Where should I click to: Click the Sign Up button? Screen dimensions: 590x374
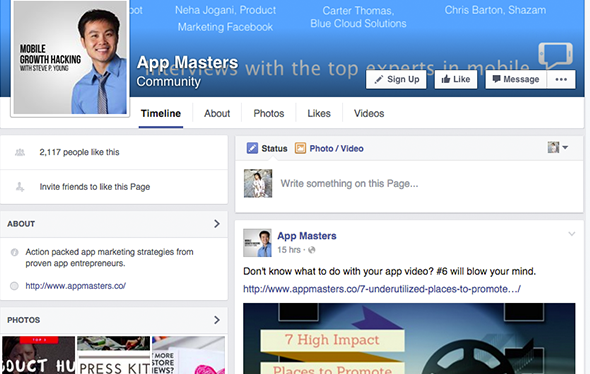coord(396,79)
